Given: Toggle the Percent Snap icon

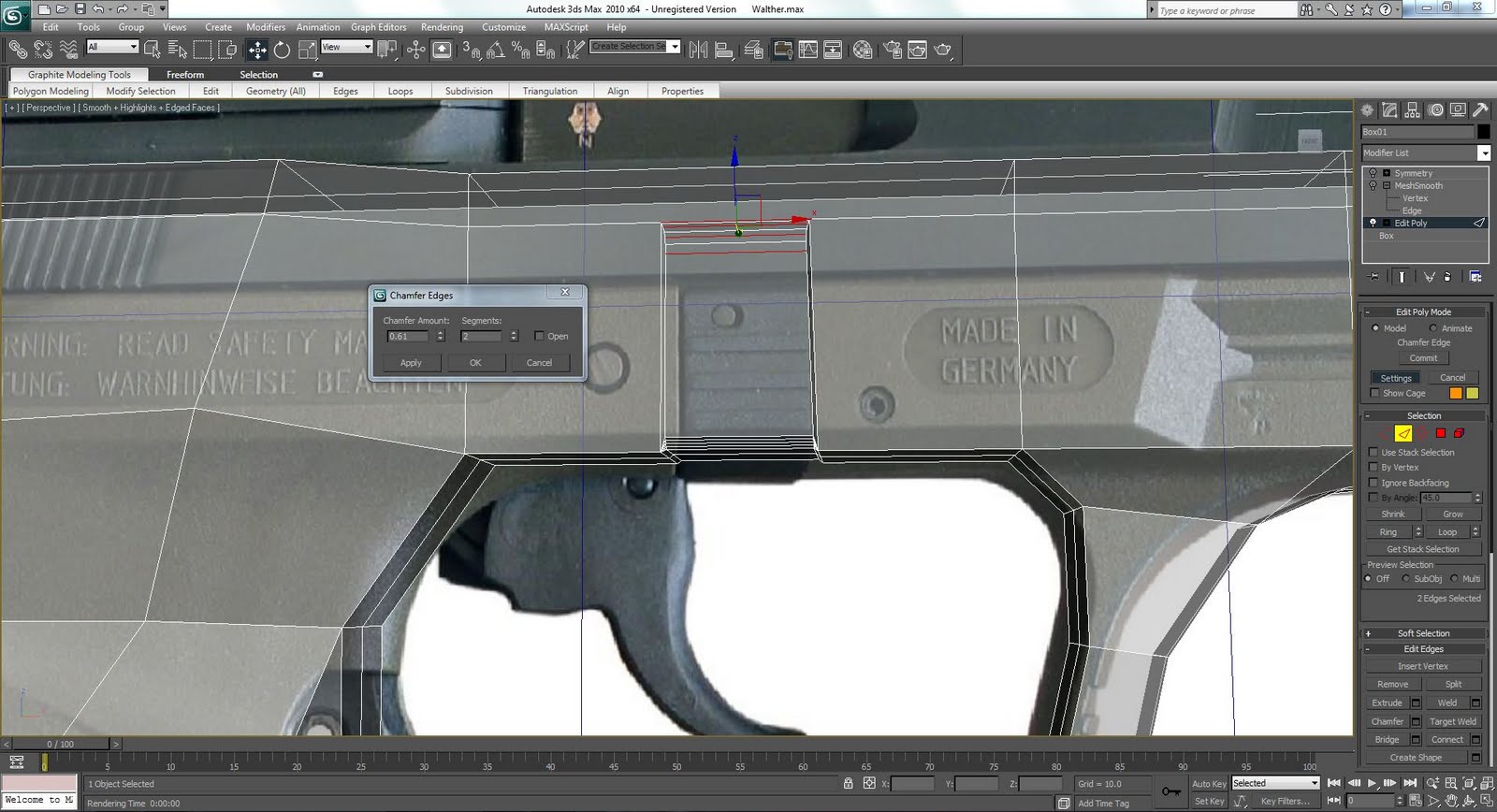Looking at the screenshot, I should pos(521,50).
